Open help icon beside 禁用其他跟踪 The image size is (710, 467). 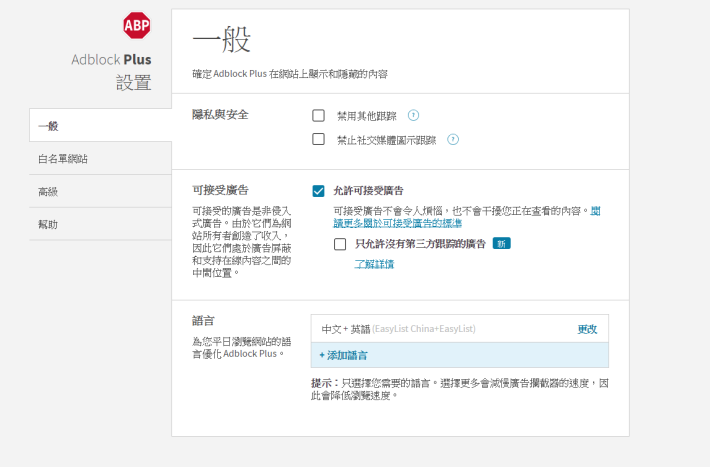pos(413,116)
